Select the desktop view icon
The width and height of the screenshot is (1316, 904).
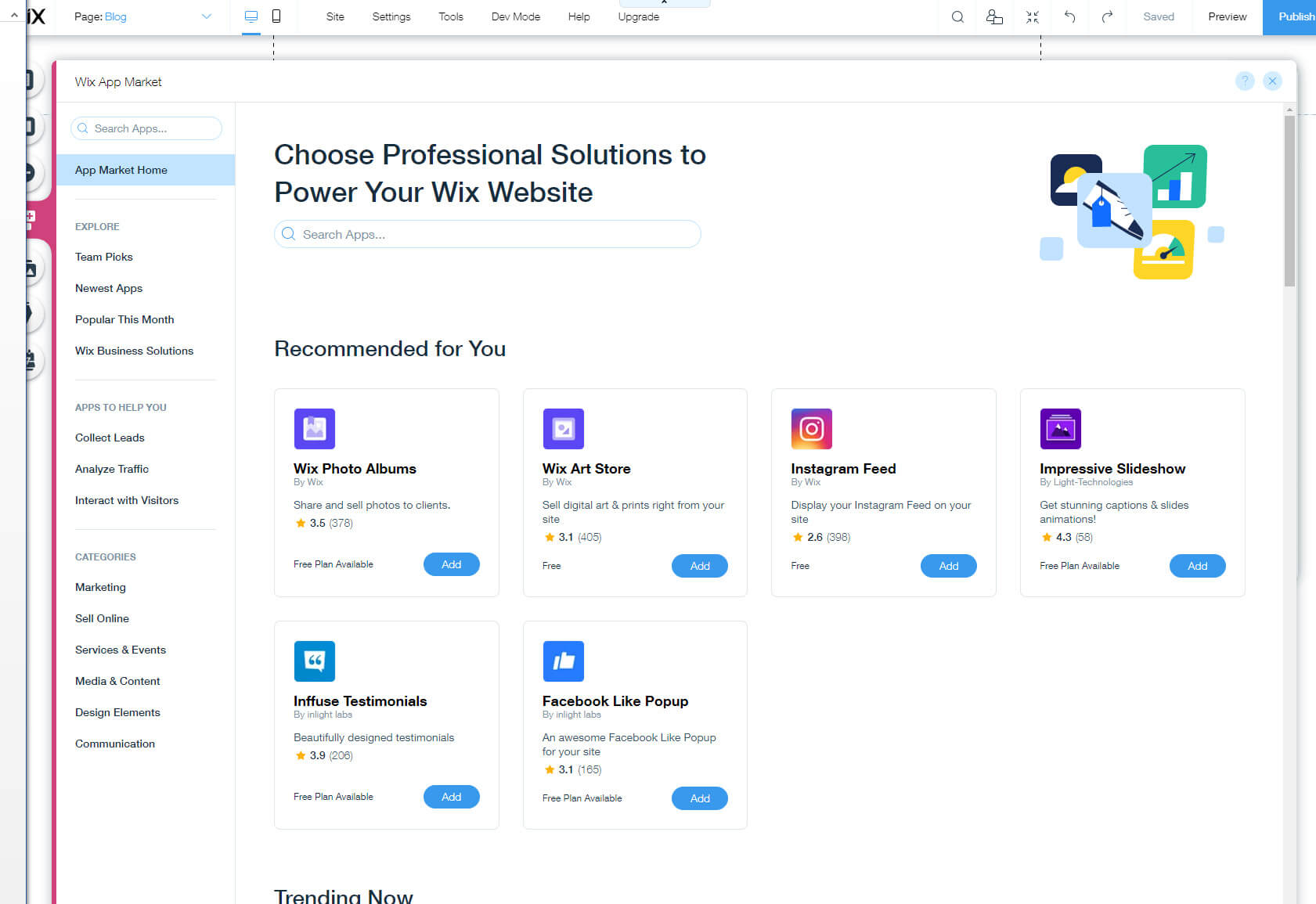point(251,16)
